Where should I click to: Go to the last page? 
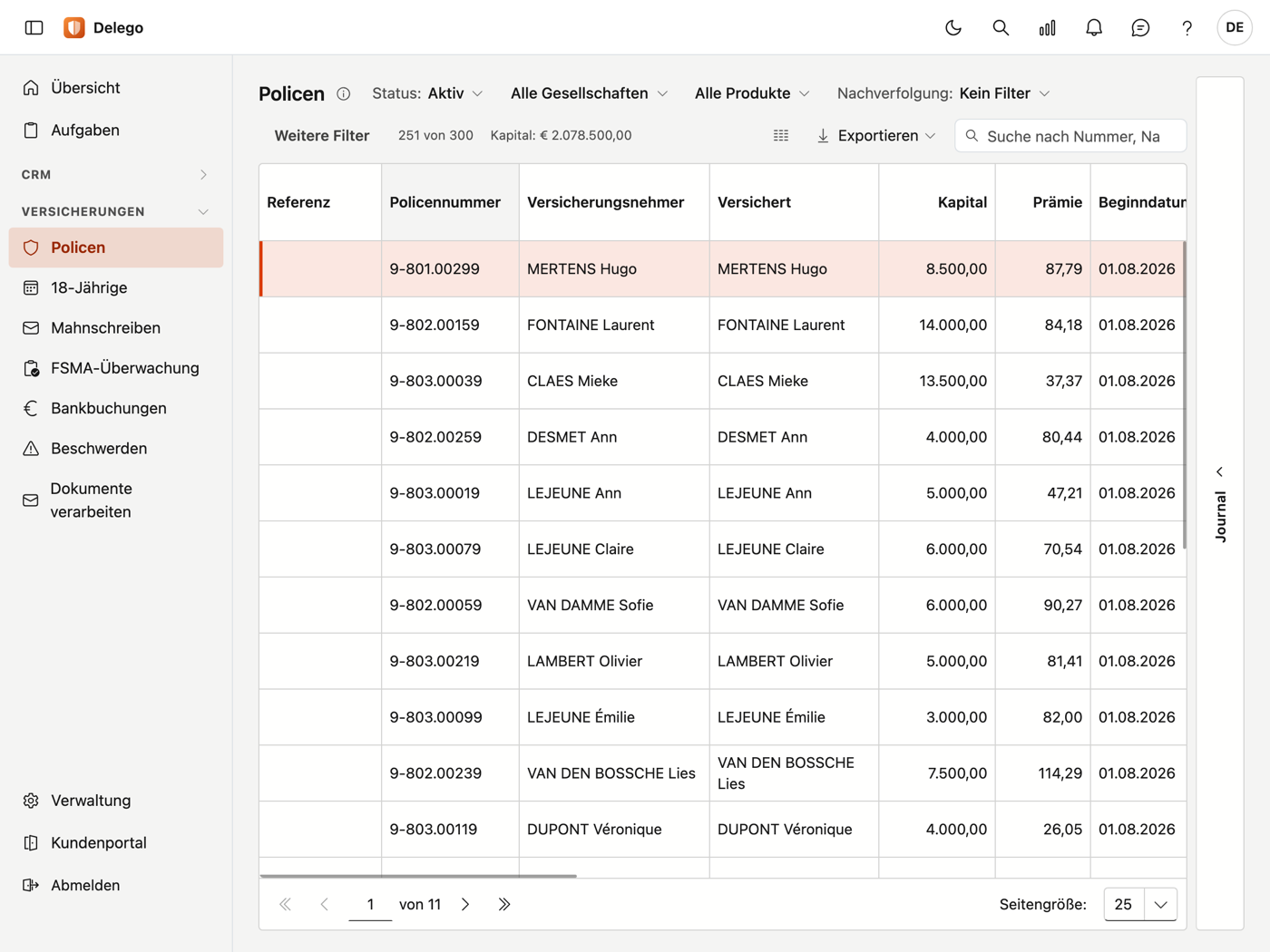[x=504, y=904]
